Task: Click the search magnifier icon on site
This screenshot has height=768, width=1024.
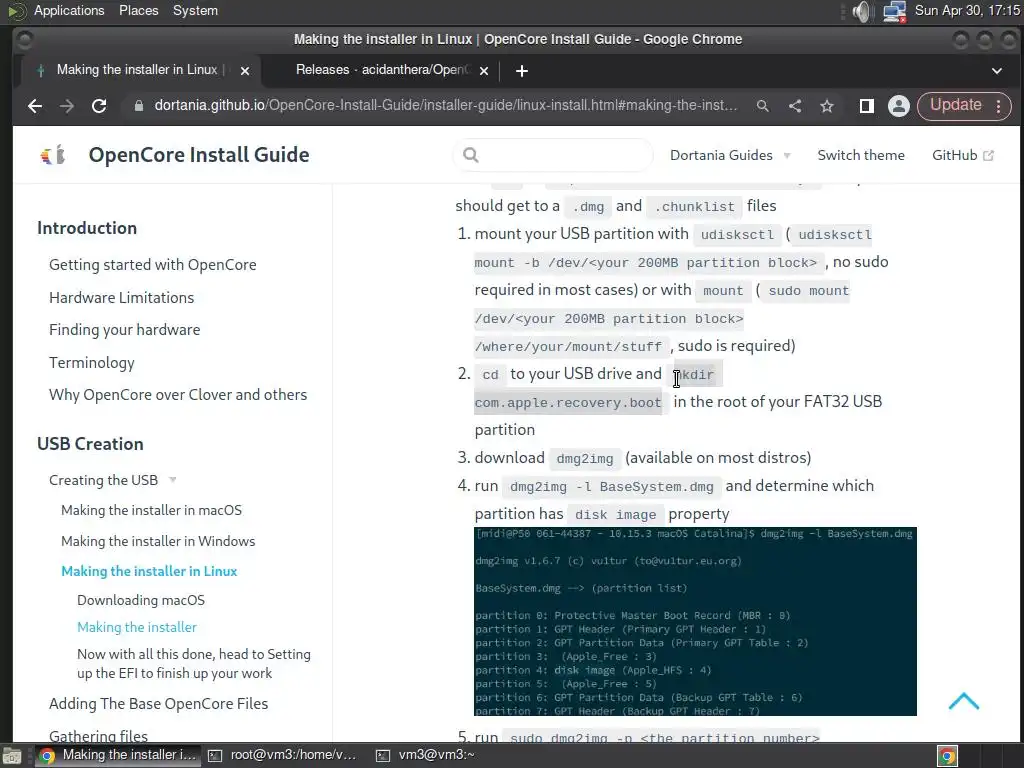Action: tap(471, 155)
